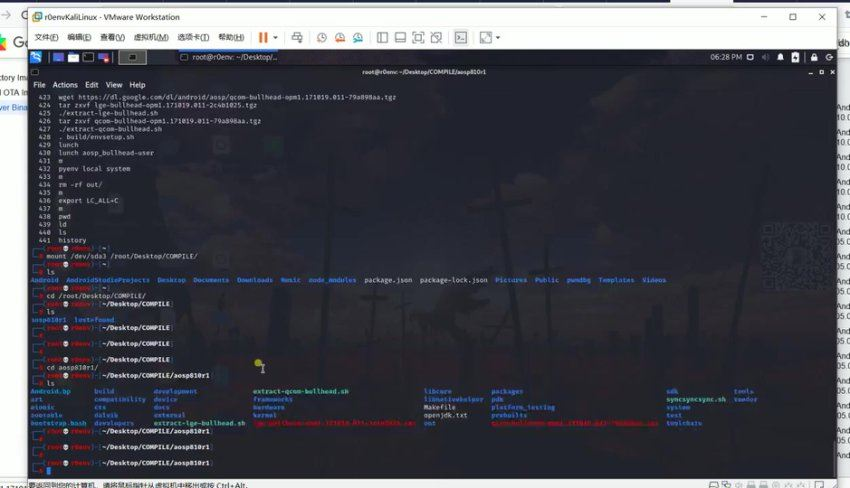Screen dimensions: 850x488
Task: Toggle Unity mode icon in VMware toolbar
Action: (436, 37)
